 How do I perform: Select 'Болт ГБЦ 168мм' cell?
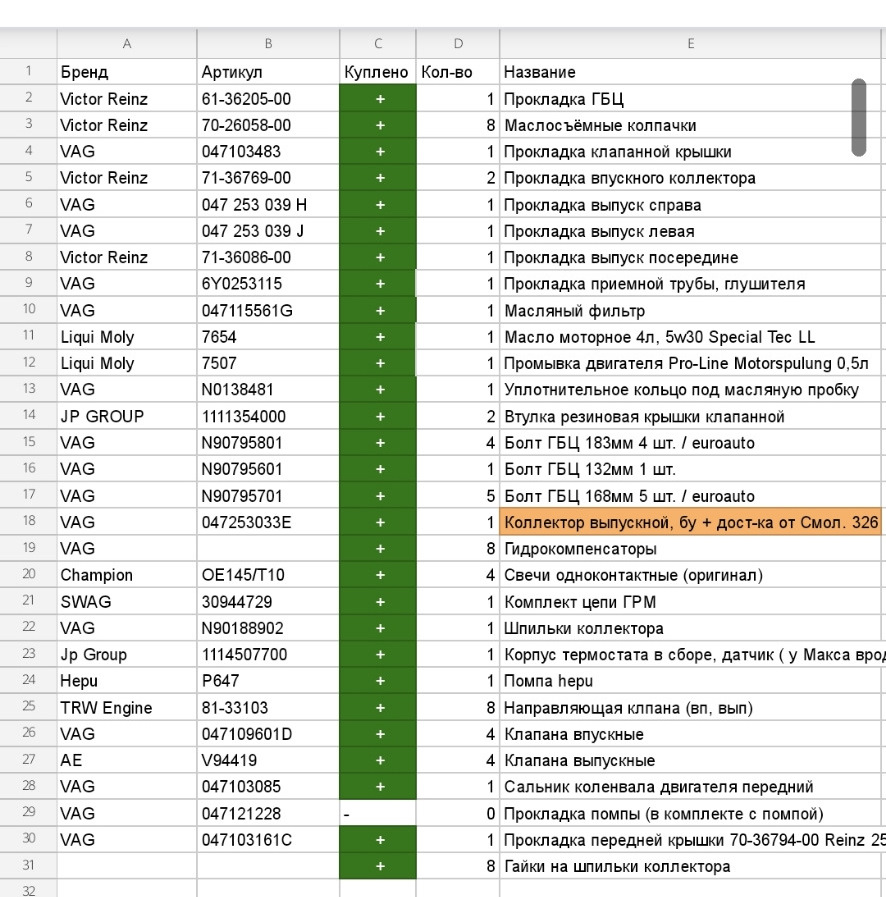pos(690,496)
